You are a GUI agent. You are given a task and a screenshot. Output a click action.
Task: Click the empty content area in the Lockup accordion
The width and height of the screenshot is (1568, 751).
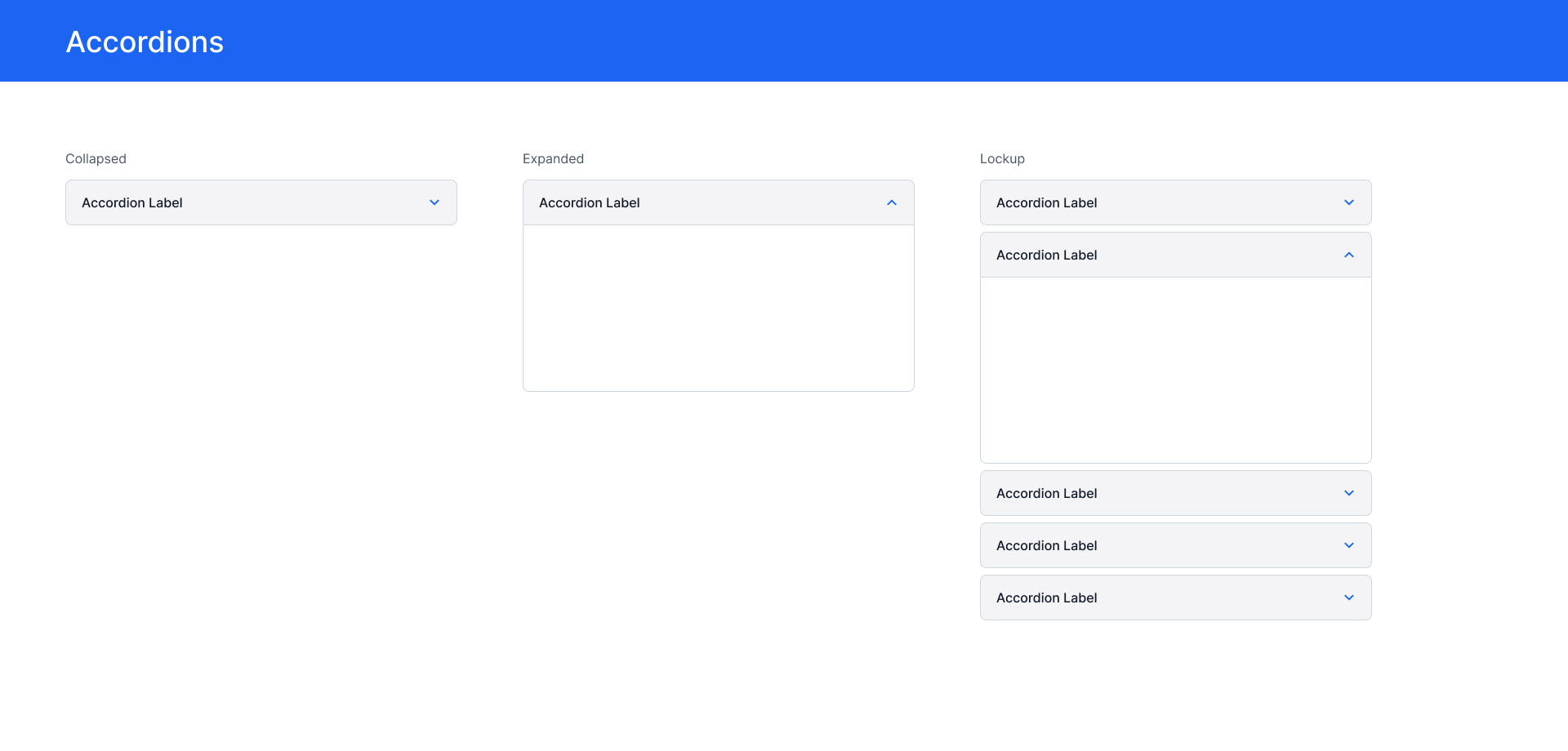[1176, 370]
